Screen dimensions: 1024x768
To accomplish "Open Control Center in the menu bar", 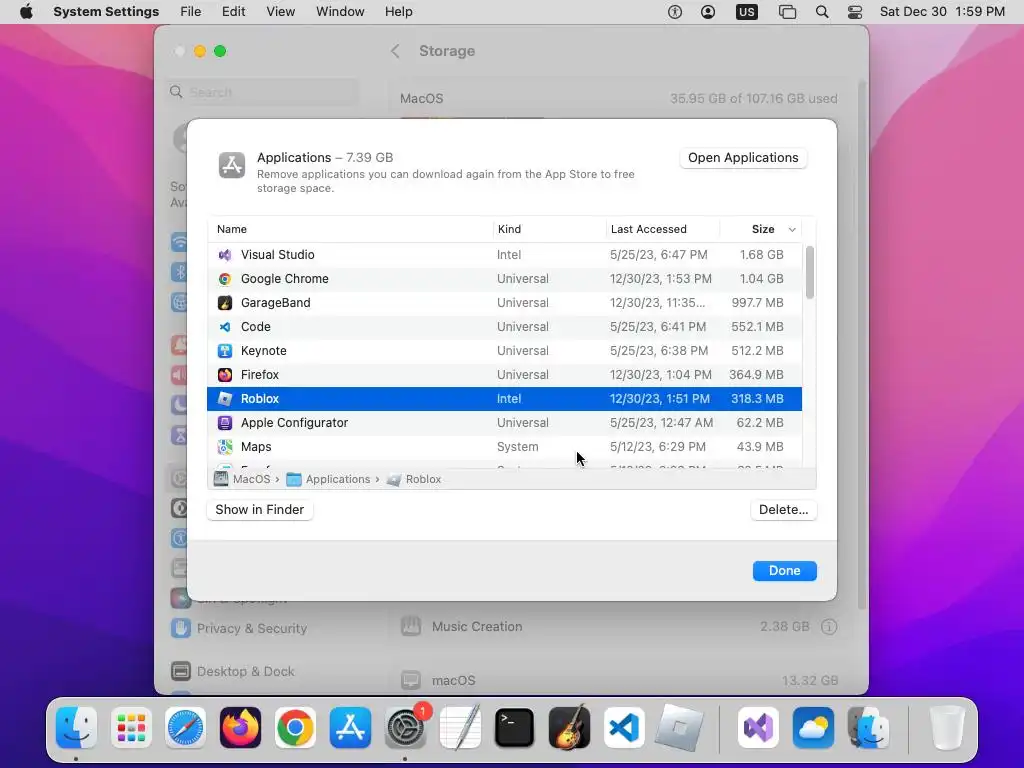I will 855,12.
